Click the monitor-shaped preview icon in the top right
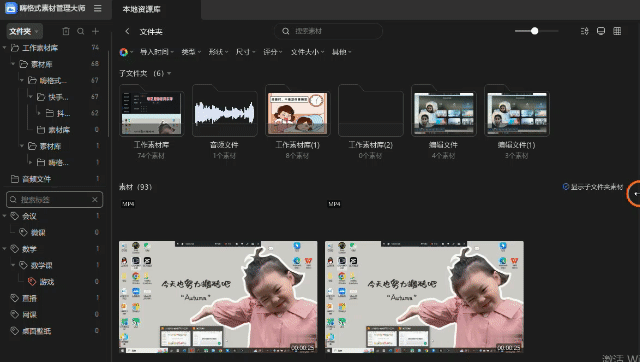 tap(601, 31)
